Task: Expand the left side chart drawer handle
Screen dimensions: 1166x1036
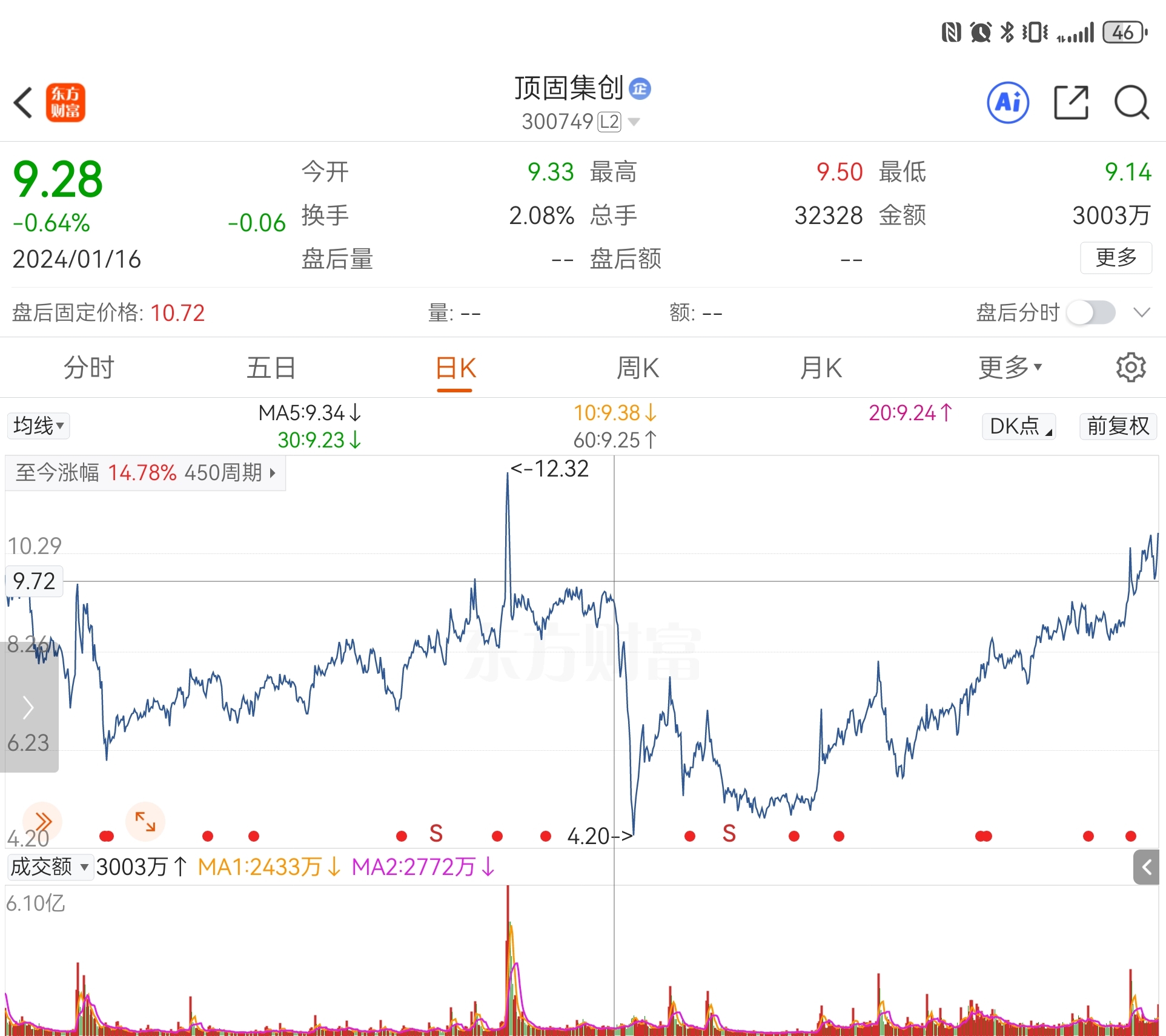Action: 28,707
